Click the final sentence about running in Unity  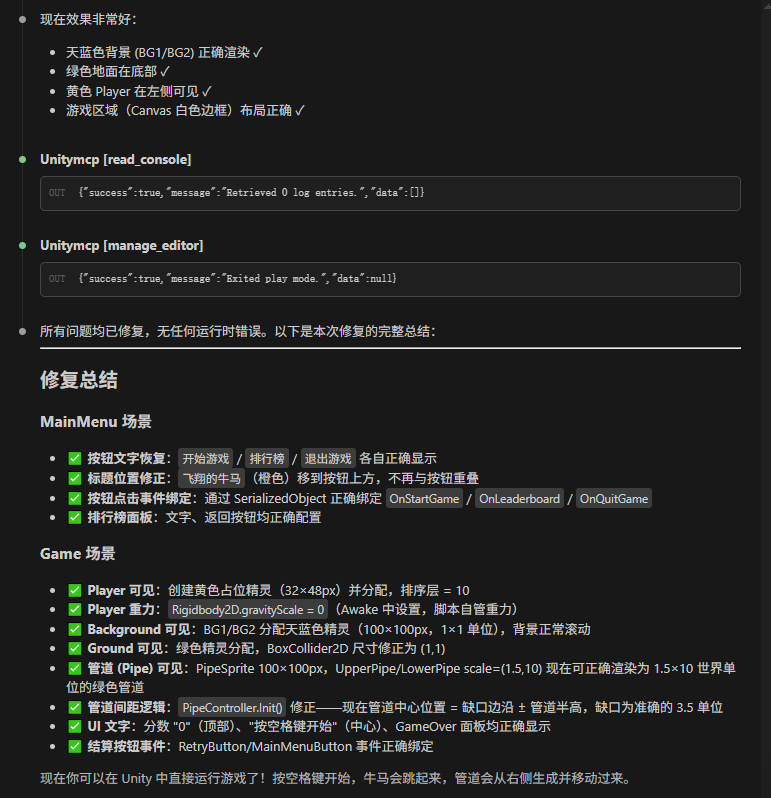336,778
